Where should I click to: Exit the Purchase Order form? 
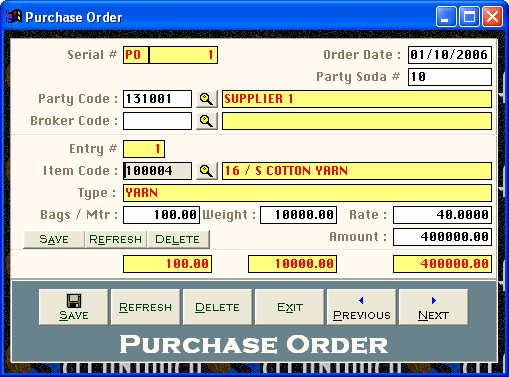click(290, 307)
